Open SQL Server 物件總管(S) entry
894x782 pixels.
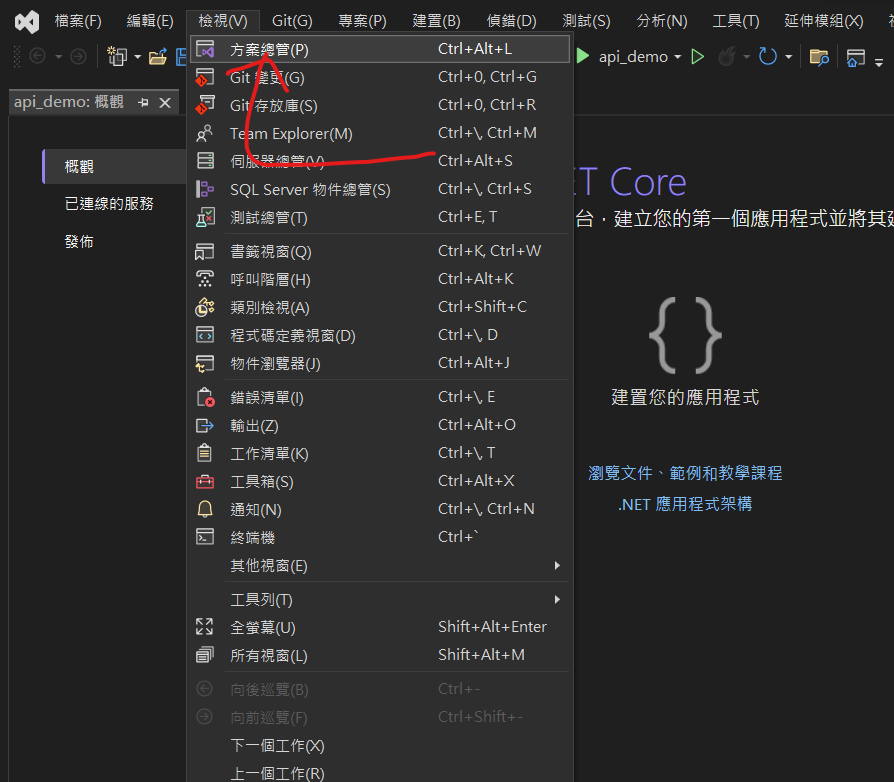[x=380, y=189]
